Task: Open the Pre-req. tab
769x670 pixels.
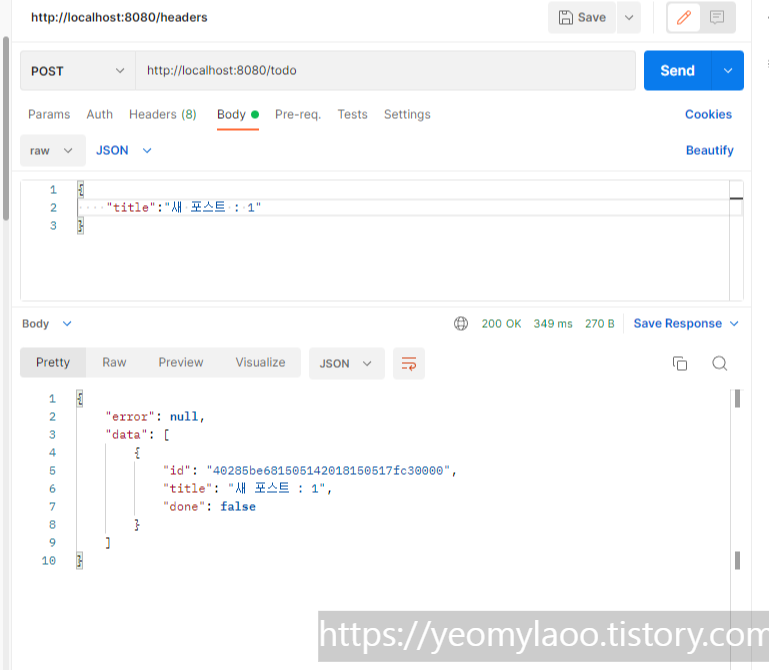Action: coord(298,114)
